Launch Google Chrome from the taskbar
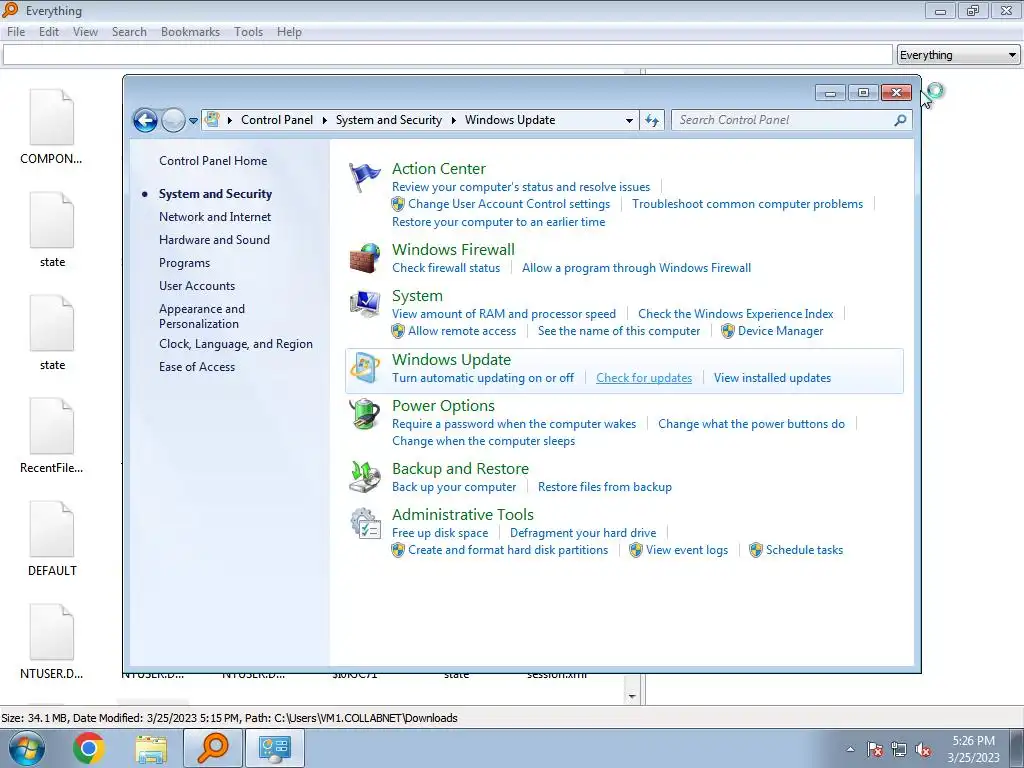Viewport: 1024px width, 768px height. [88, 748]
